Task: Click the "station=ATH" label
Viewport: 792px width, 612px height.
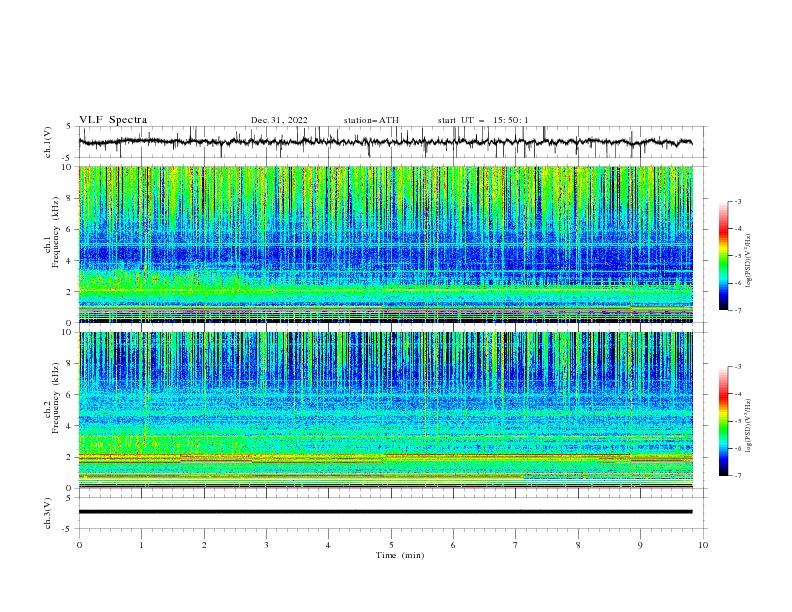Action: pos(371,120)
